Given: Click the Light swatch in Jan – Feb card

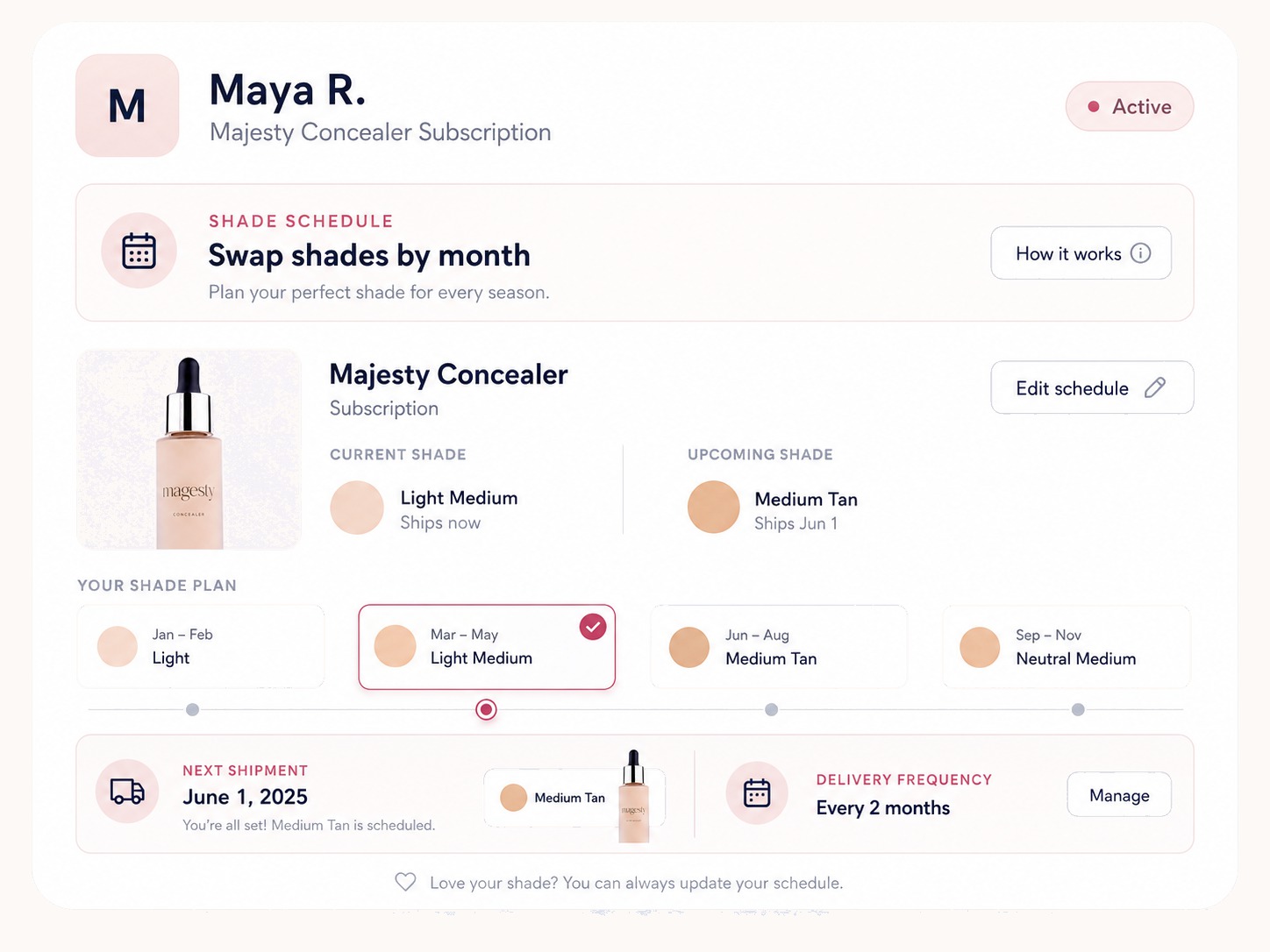Looking at the screenshot, I should [118, 647].
